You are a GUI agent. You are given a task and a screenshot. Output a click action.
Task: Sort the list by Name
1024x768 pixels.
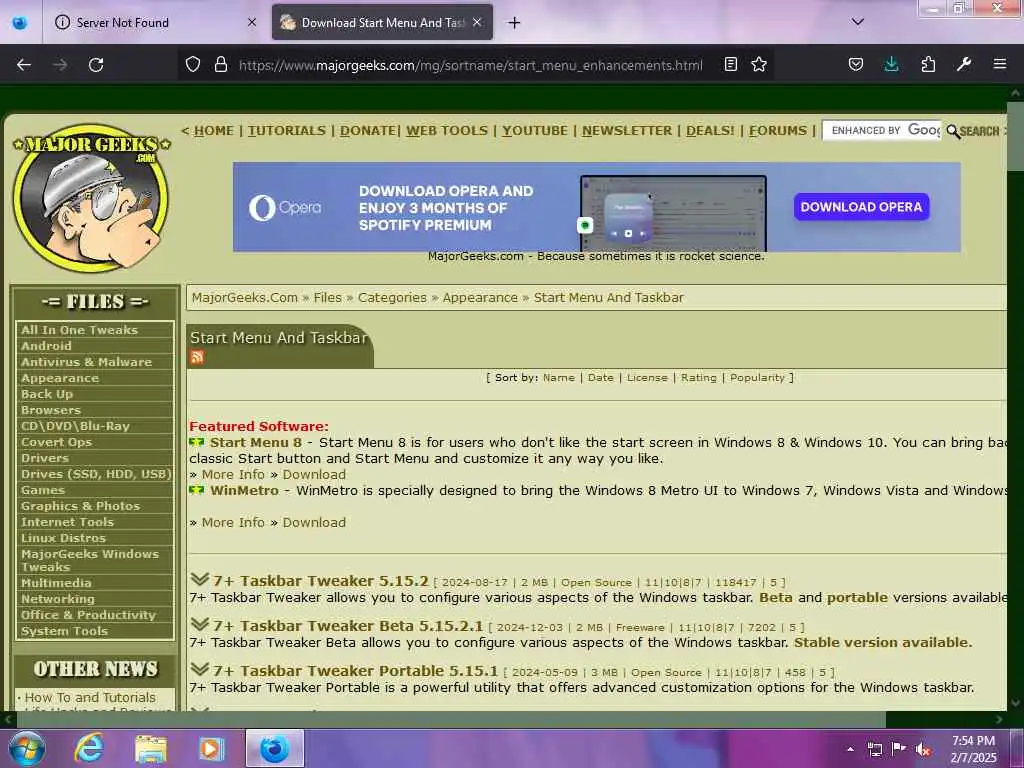click(x=559, y=377)
